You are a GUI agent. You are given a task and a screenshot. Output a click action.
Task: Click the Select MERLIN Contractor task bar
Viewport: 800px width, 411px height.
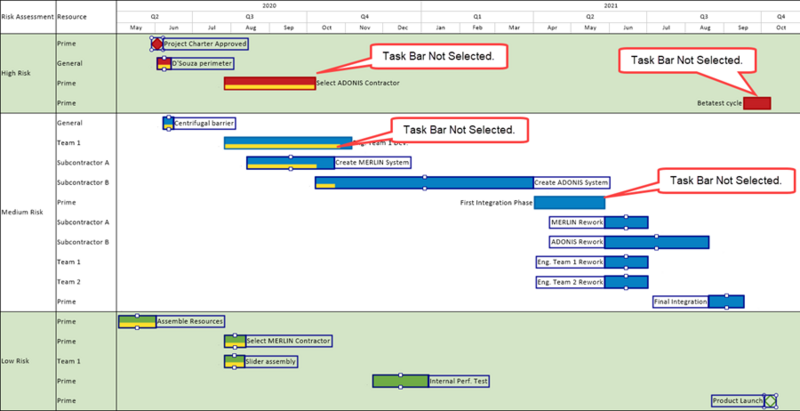point(235,341)
